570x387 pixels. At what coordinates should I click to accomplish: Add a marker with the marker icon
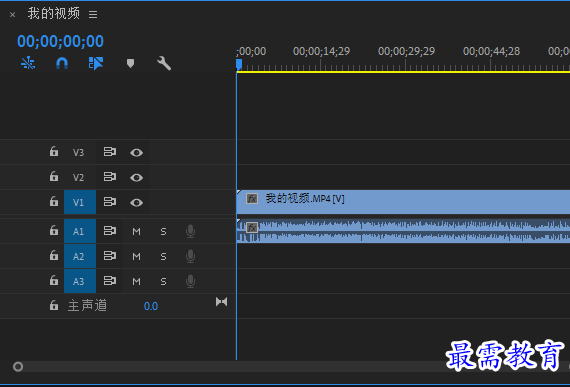131,64
